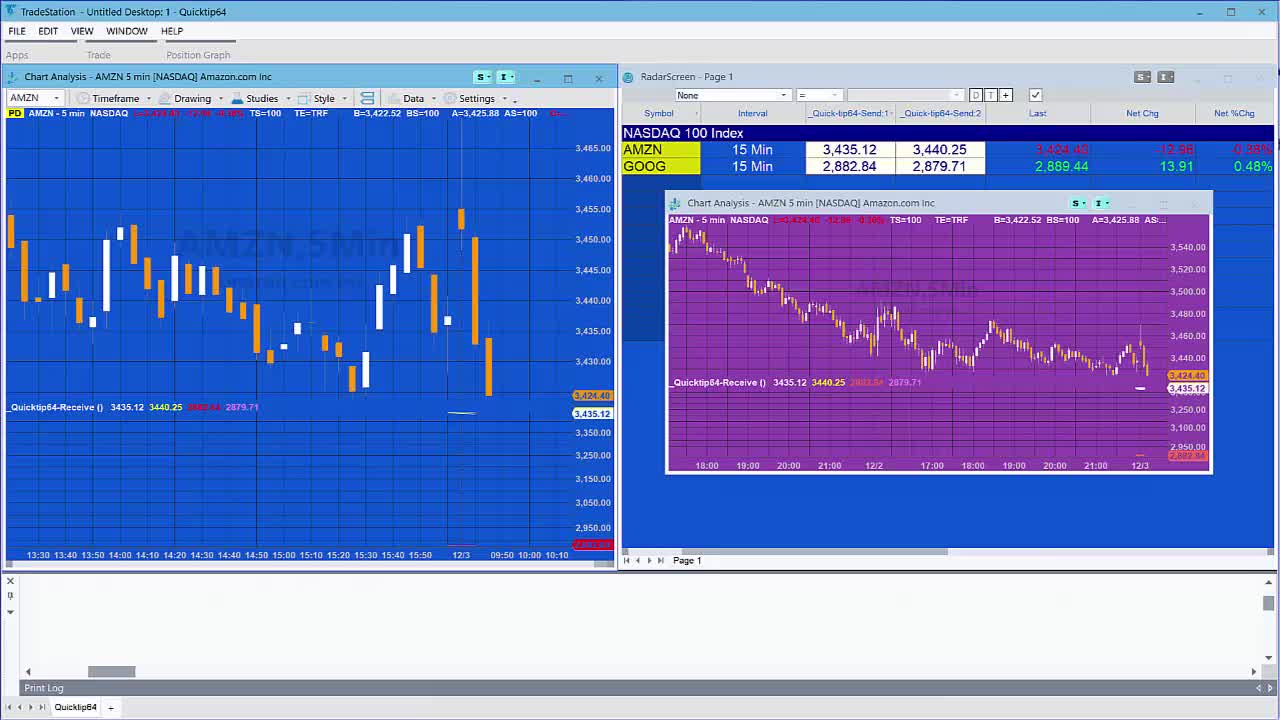Click the I interval-link button on purple chart
Screen dimensions: 1280x720
click(x=1101, y=203)
